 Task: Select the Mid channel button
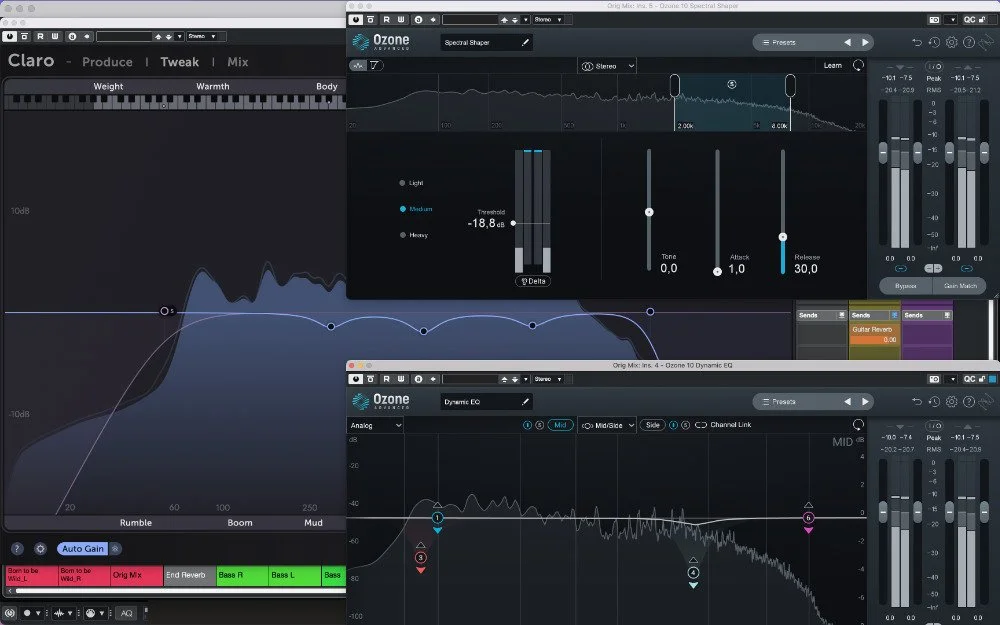(560, 425)
